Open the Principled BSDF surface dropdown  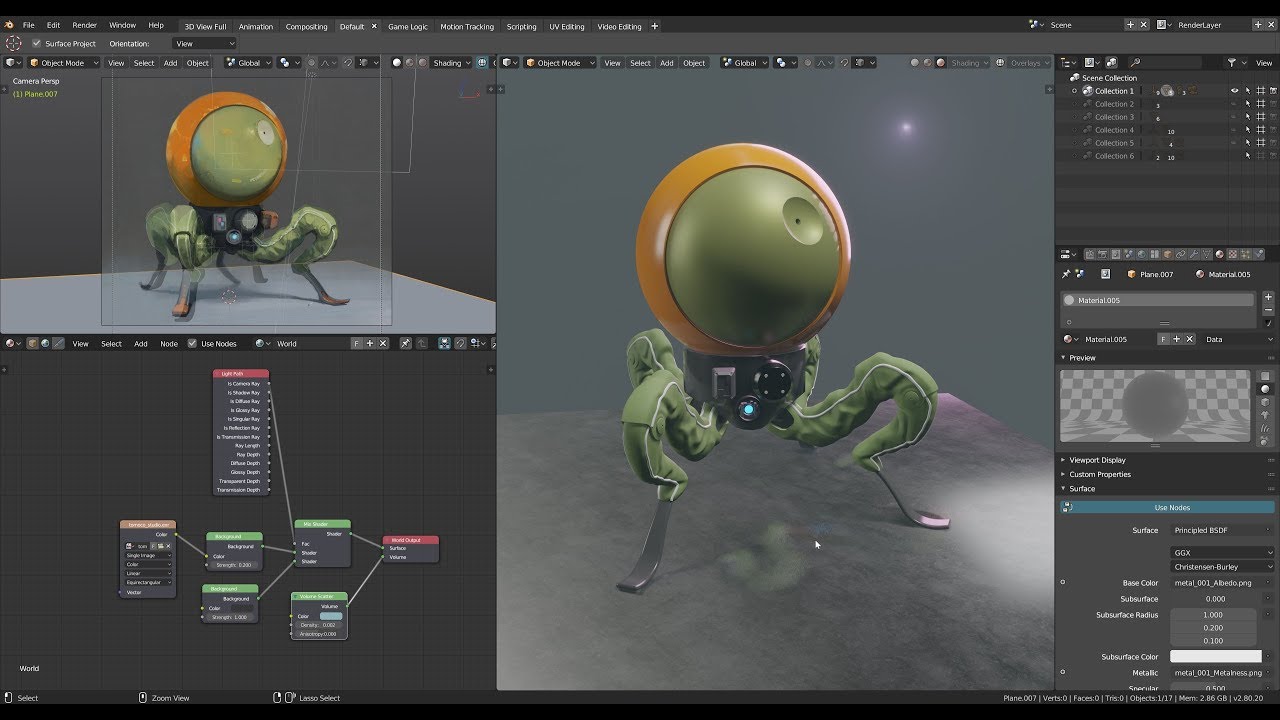pos(1222,530)
